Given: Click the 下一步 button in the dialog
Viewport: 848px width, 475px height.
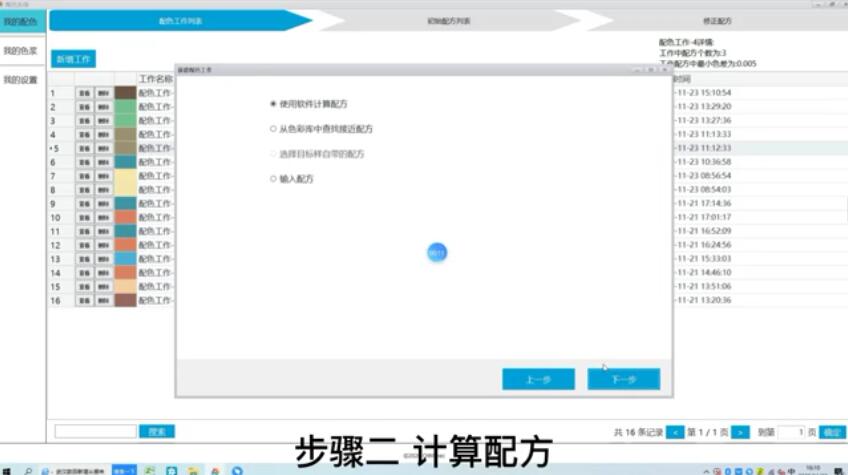Looking at the screenshot, I should 624,379.
